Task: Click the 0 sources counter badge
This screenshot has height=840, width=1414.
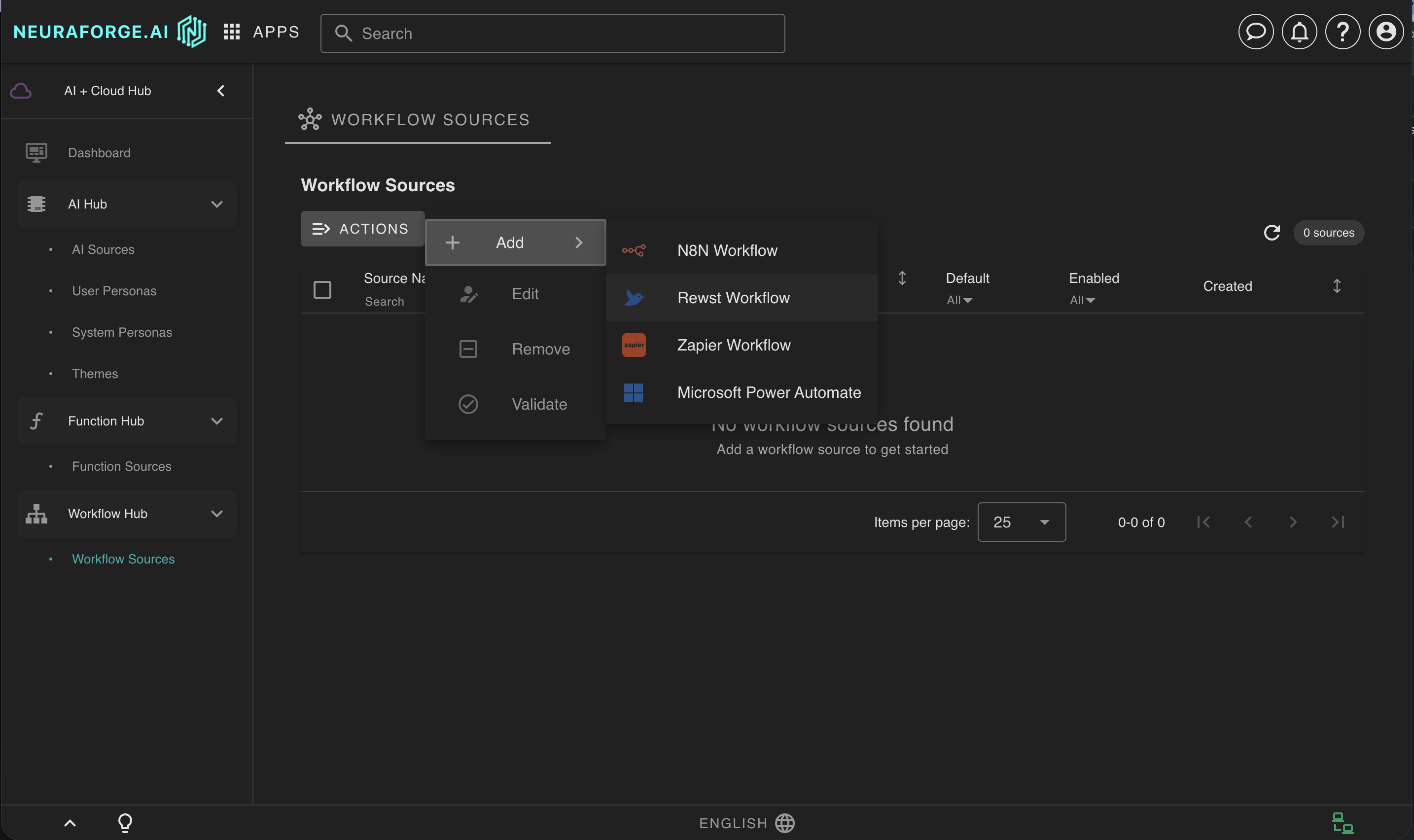Action: (1328, 232)
